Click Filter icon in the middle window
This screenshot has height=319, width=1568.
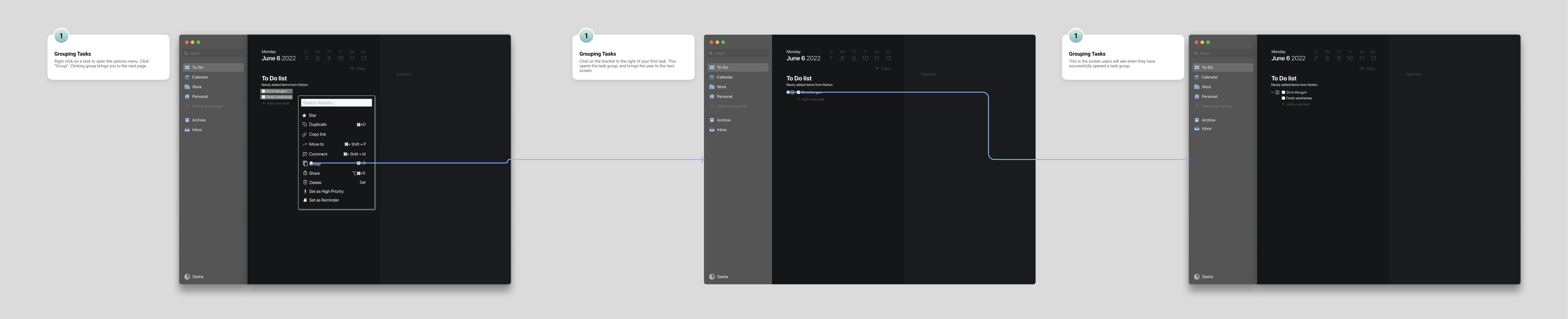(x=877, y=69)
